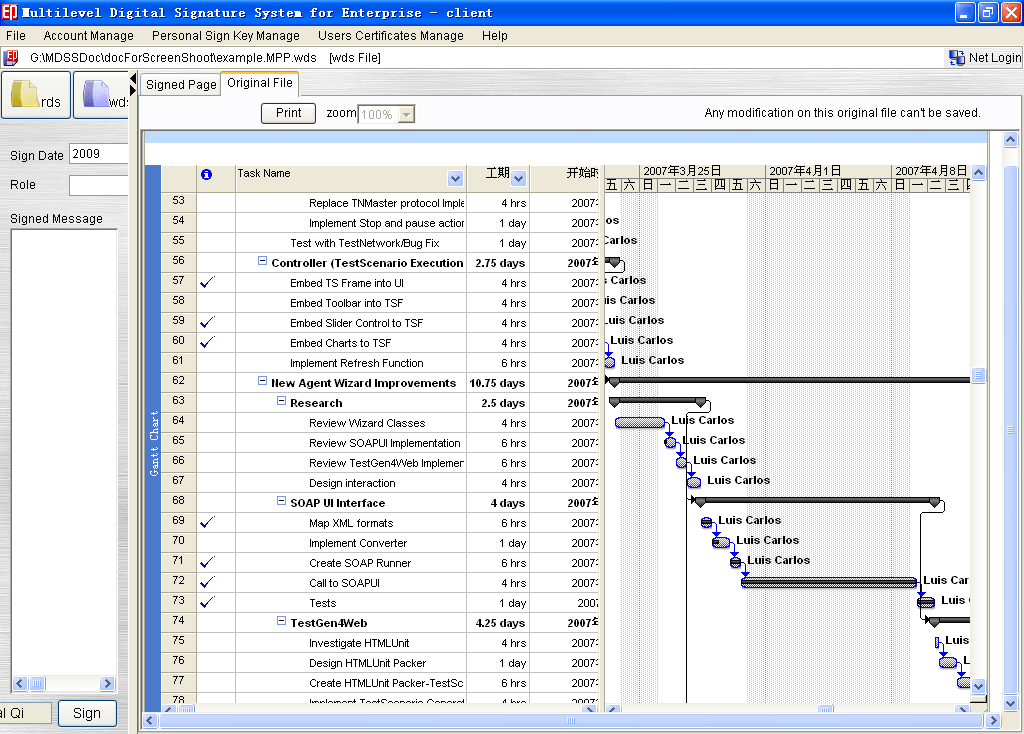The width and height of the screenshot is (1024, 734).
Task: Open the Account Manage menu
Action: pyautogui.click(x=88, y=36)
